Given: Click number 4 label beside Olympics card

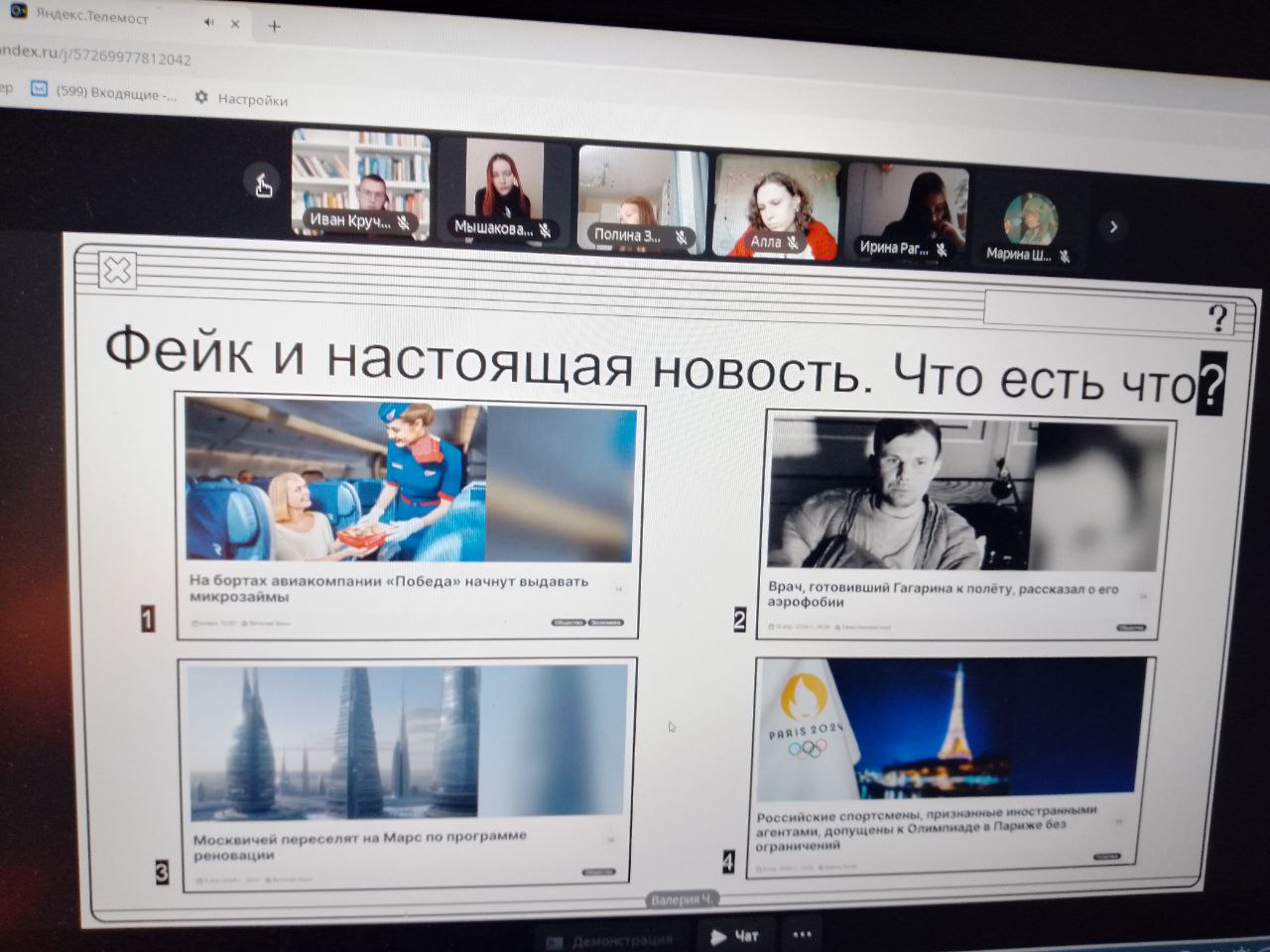Looking at the screenshot, I should (728, 862).
